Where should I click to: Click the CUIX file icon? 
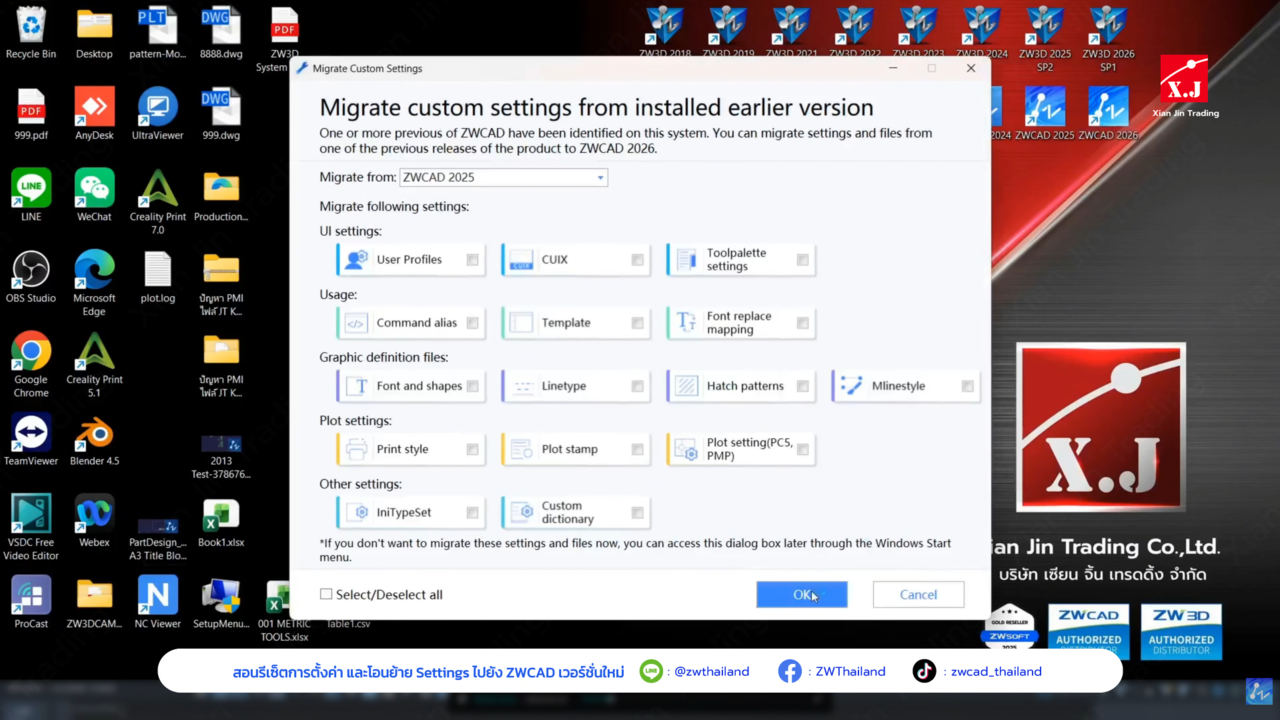point(521,260)
